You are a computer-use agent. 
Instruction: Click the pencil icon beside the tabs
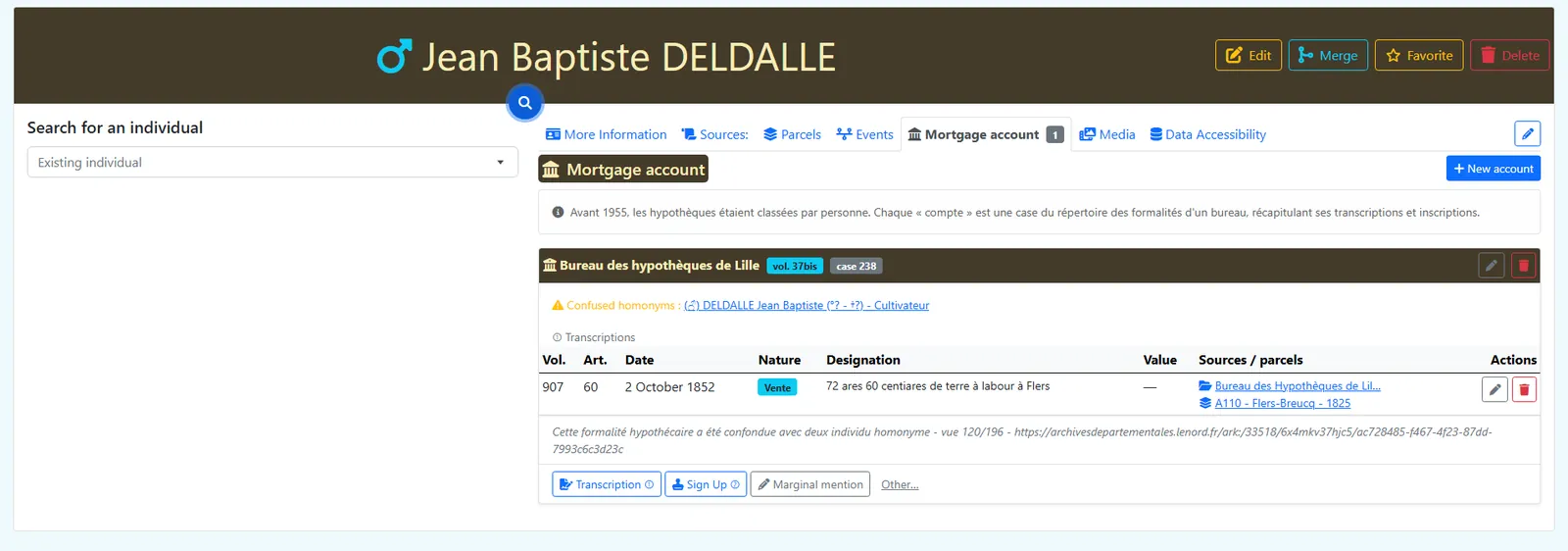1527,133
